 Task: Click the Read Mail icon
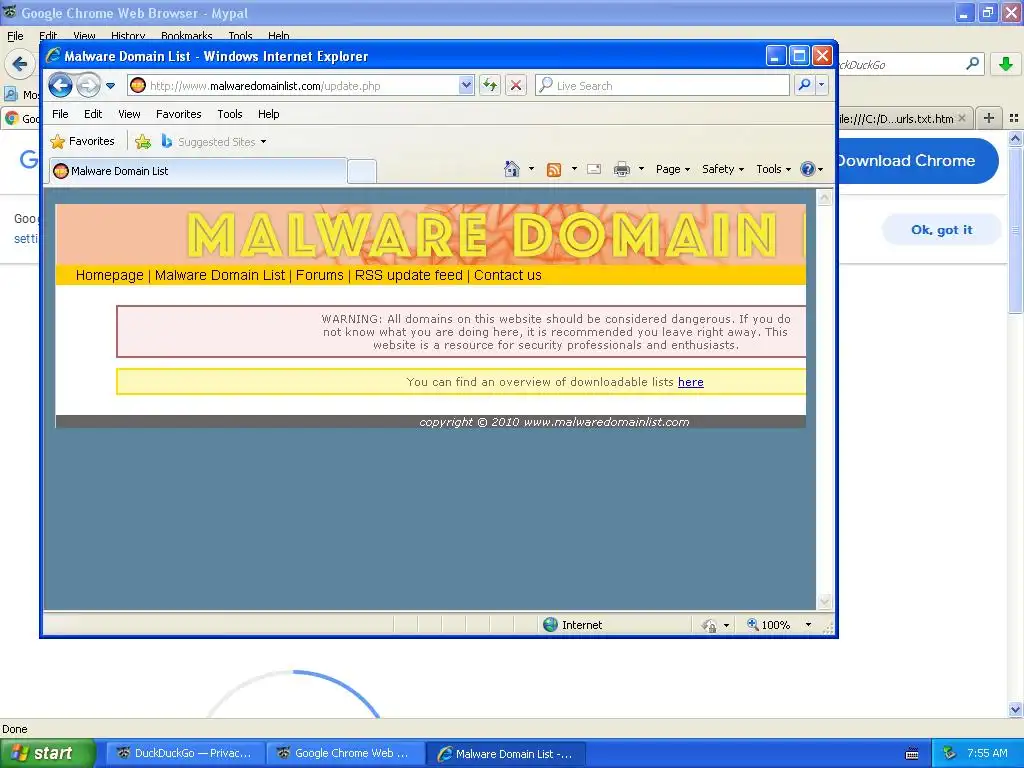coord(594,170)
